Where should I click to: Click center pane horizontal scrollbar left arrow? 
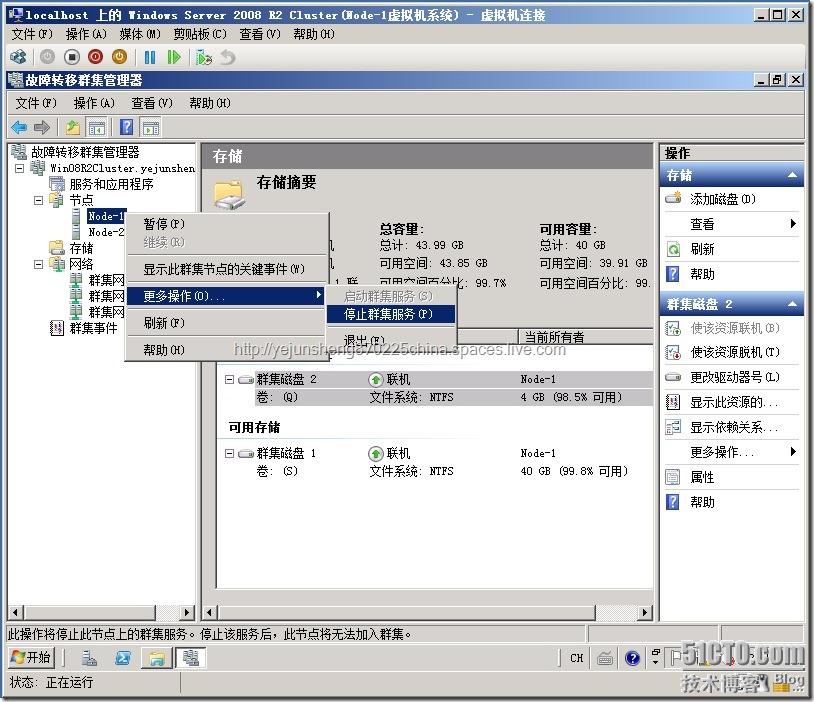tap(210, 613)
